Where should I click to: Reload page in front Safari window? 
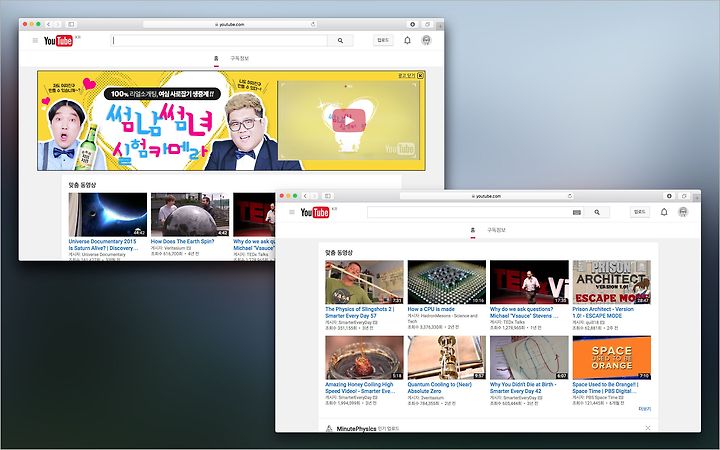[x=570, y=196]
